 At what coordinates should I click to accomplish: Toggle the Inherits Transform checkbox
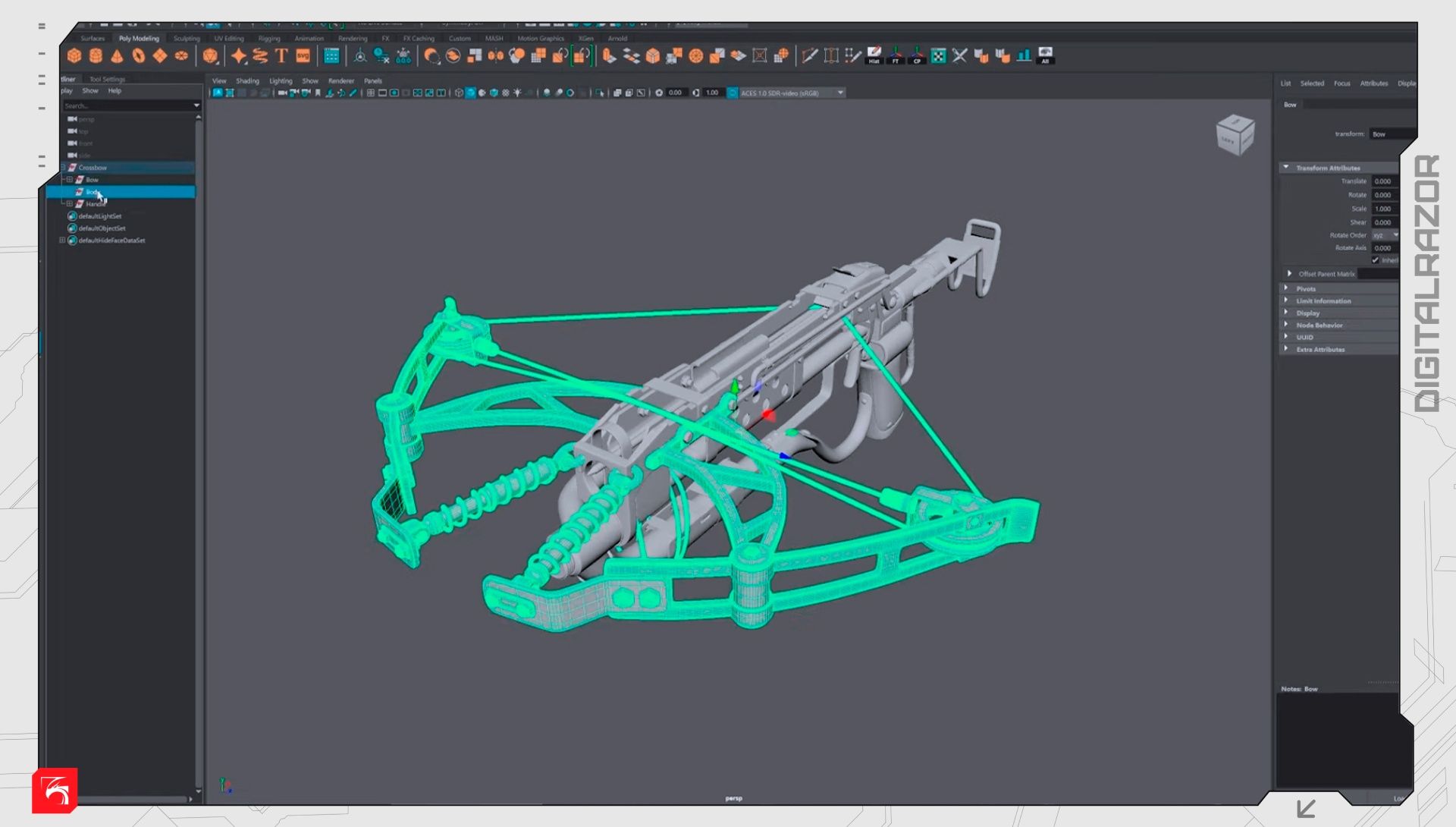[x=1375, y=260]
